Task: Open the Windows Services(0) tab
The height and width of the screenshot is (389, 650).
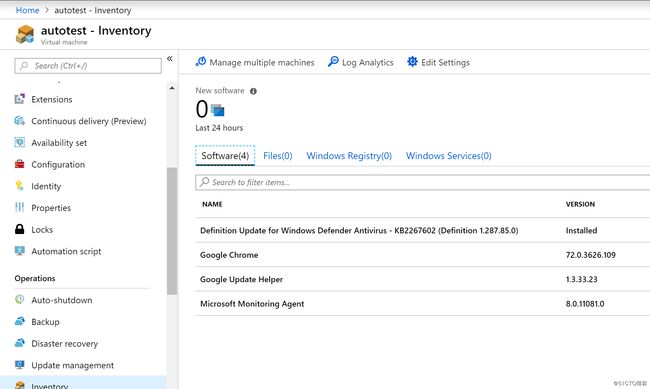Action: point(449,156)
